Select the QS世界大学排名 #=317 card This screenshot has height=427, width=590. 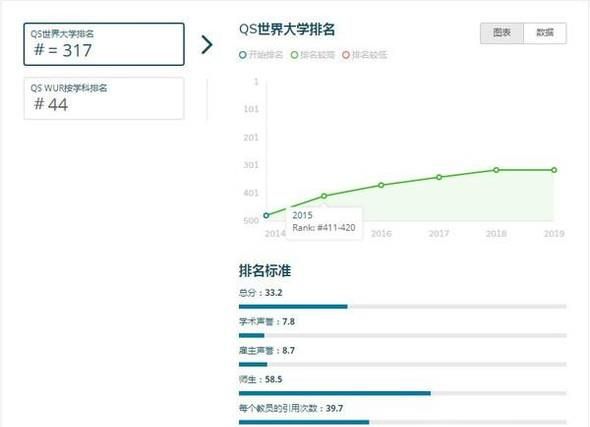click(104, 44)
